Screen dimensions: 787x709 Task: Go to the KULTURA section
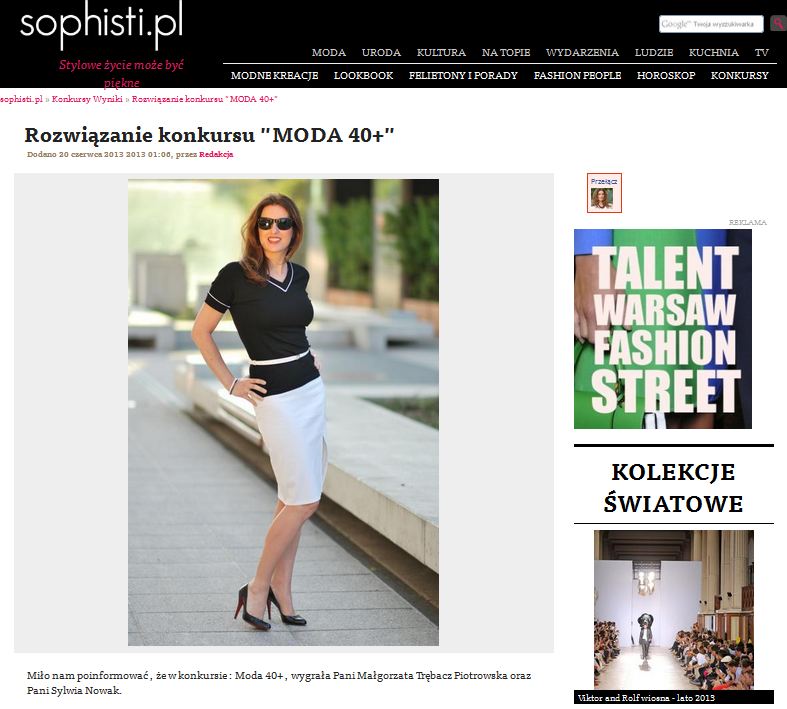tap(441, 53)
